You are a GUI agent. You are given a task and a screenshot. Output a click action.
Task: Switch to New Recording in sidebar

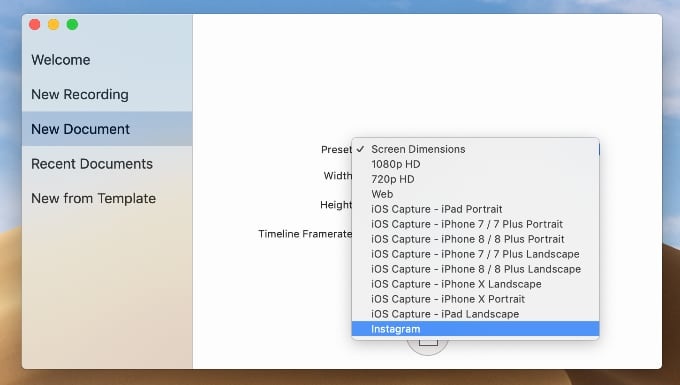[107, 95]
